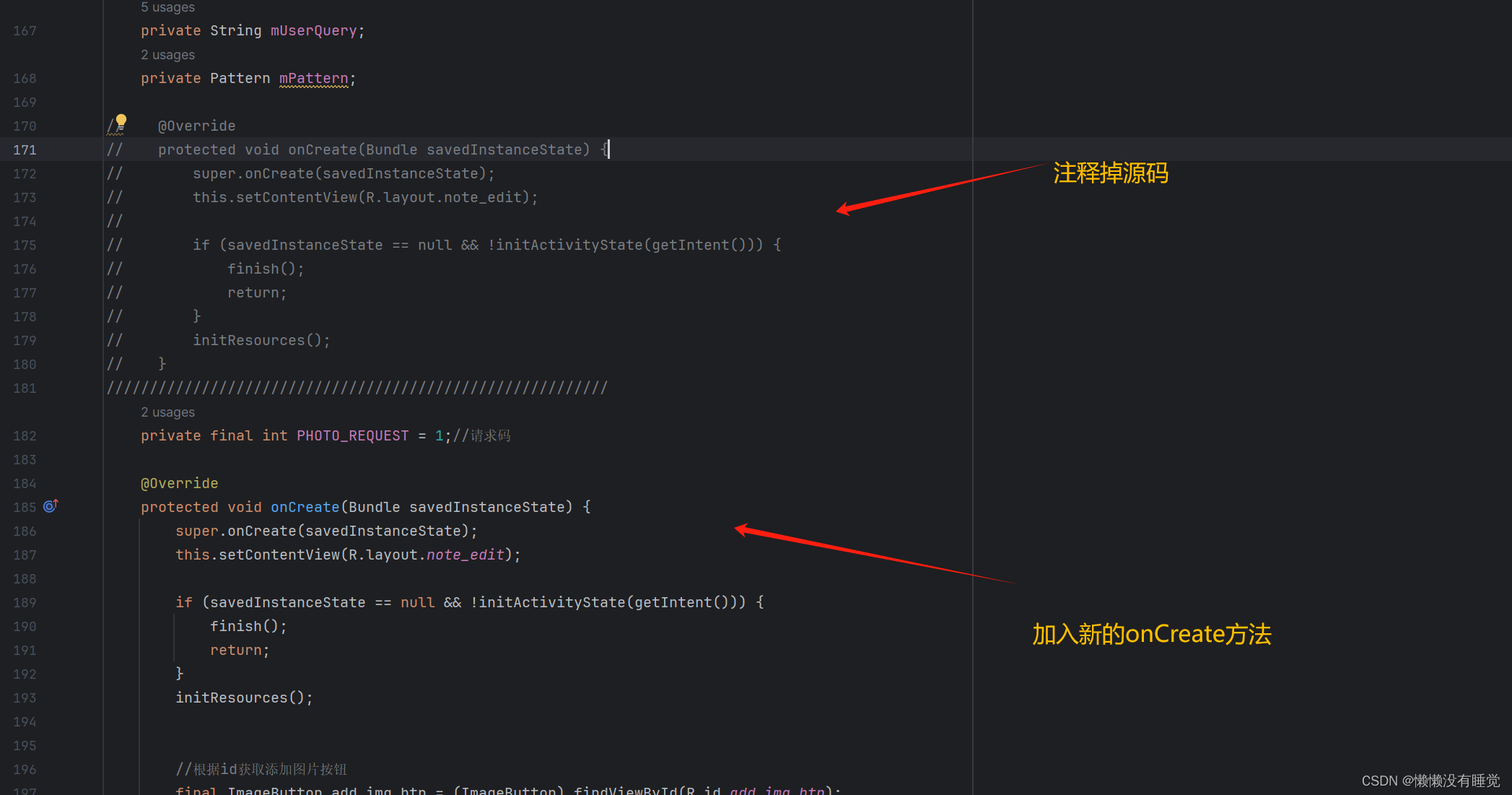Click line number 171 in the gutter
Screen dimensions: 1512x795
25,149
